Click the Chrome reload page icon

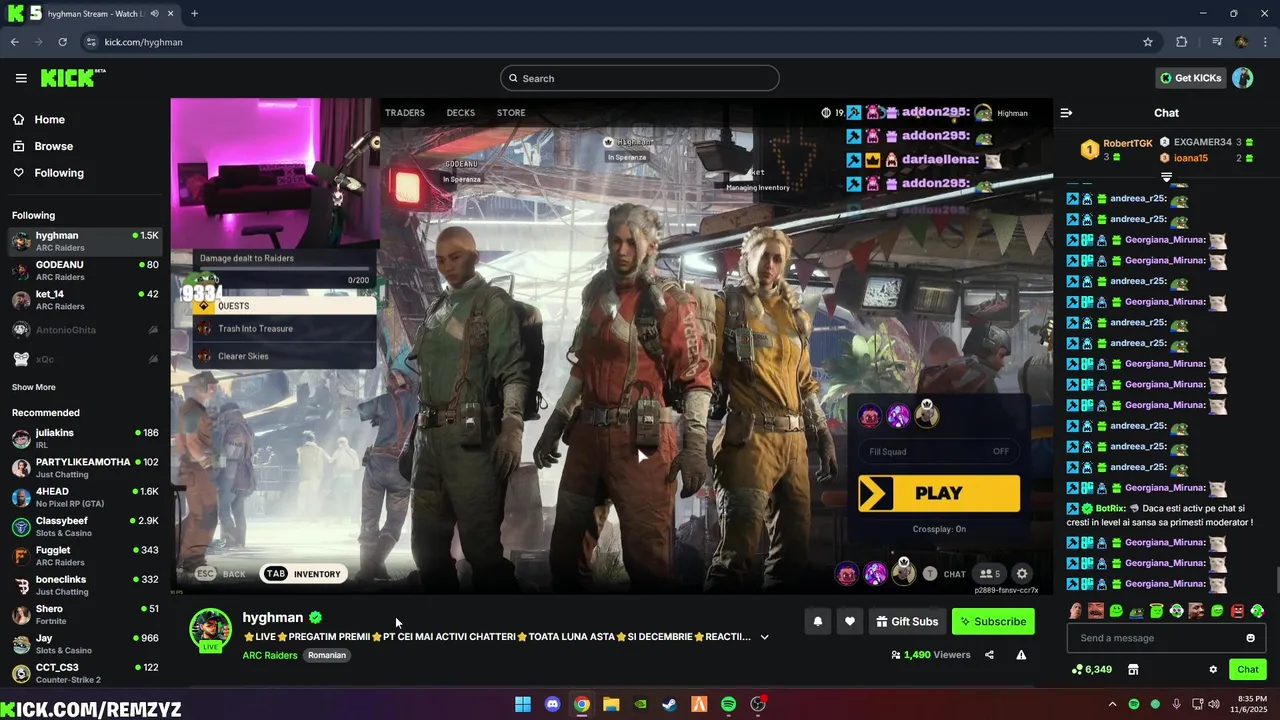(62, 42)
